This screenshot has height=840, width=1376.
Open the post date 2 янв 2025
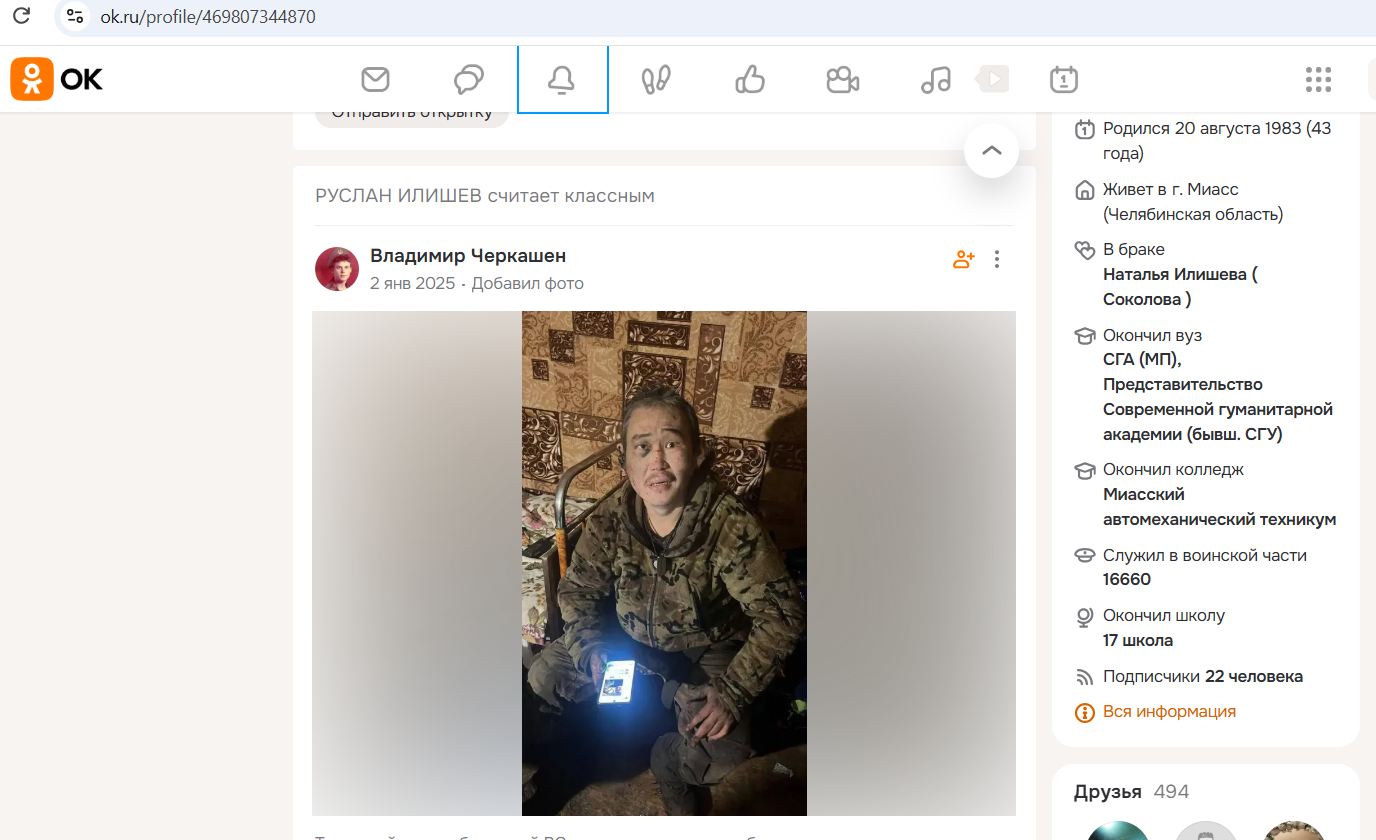[412, 283]
